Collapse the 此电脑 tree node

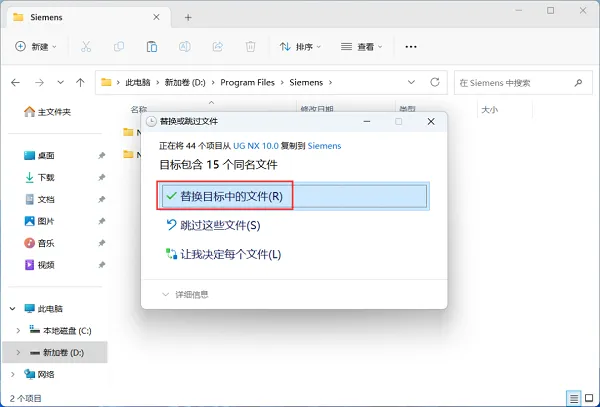click(x=13, y=309)
